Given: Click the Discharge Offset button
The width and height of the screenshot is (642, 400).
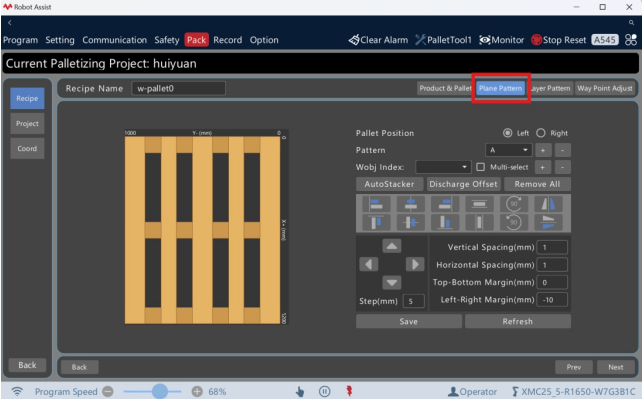Looking at the screenshot, I should pyautogui.click(x=463, y=184).
